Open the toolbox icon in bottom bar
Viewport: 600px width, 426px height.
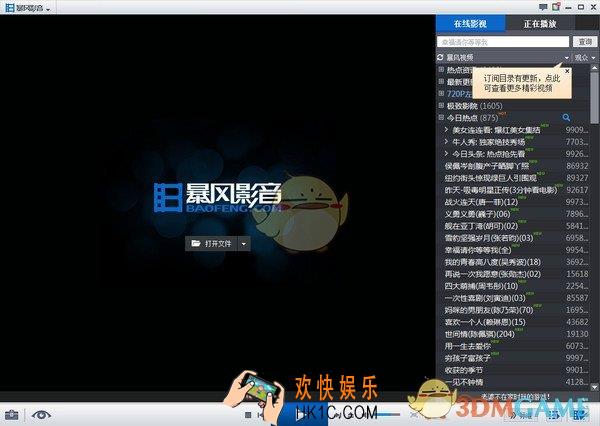click(x=11, y=415)
